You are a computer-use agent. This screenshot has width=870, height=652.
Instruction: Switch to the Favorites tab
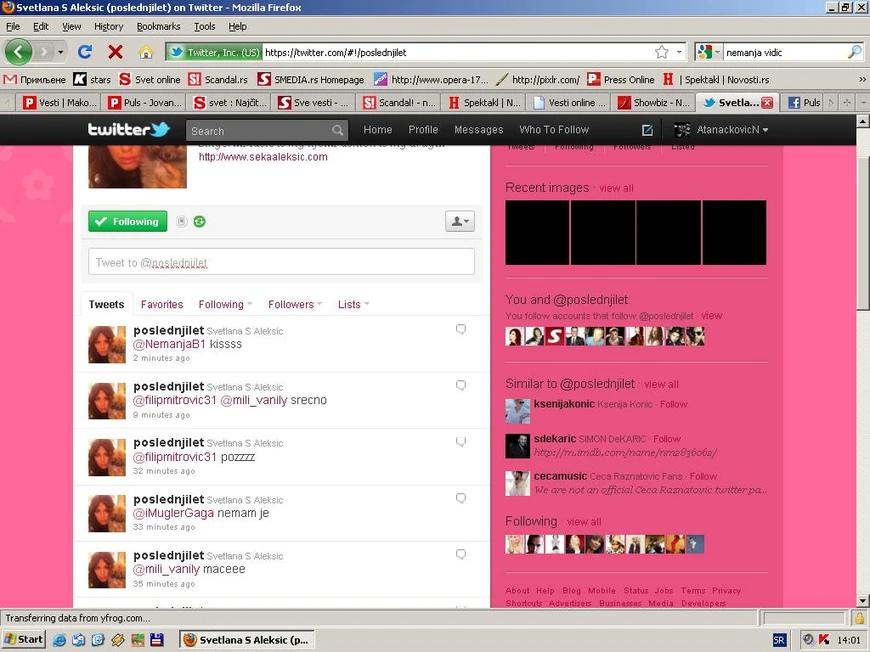point(162,304)
